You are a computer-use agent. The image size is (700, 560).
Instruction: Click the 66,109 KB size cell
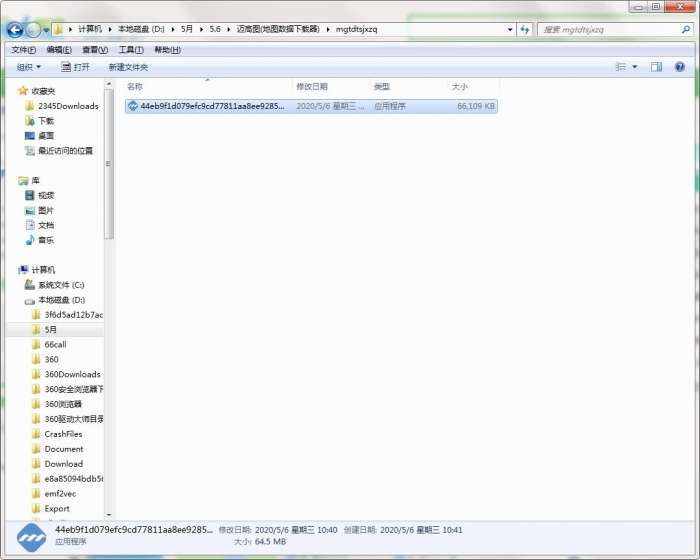[476, 106]
